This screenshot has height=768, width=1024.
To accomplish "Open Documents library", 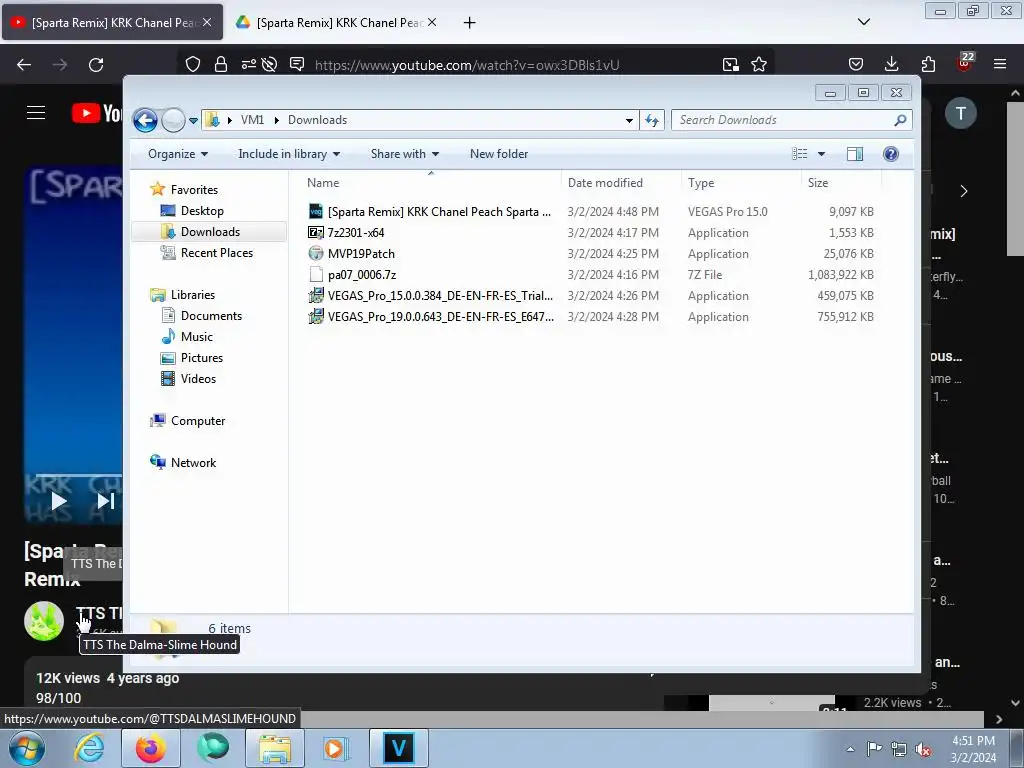I will 211,316.
